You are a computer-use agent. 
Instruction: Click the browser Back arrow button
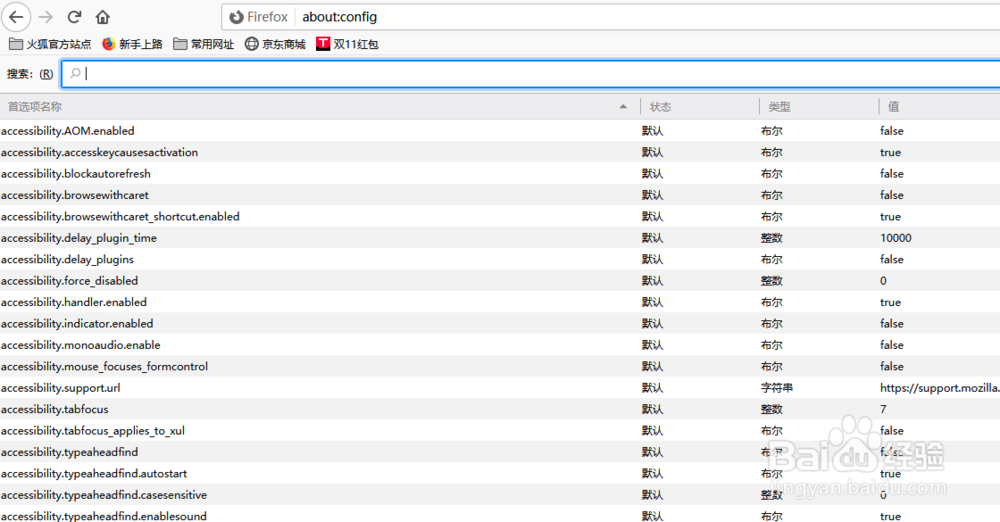pos(17,17)
